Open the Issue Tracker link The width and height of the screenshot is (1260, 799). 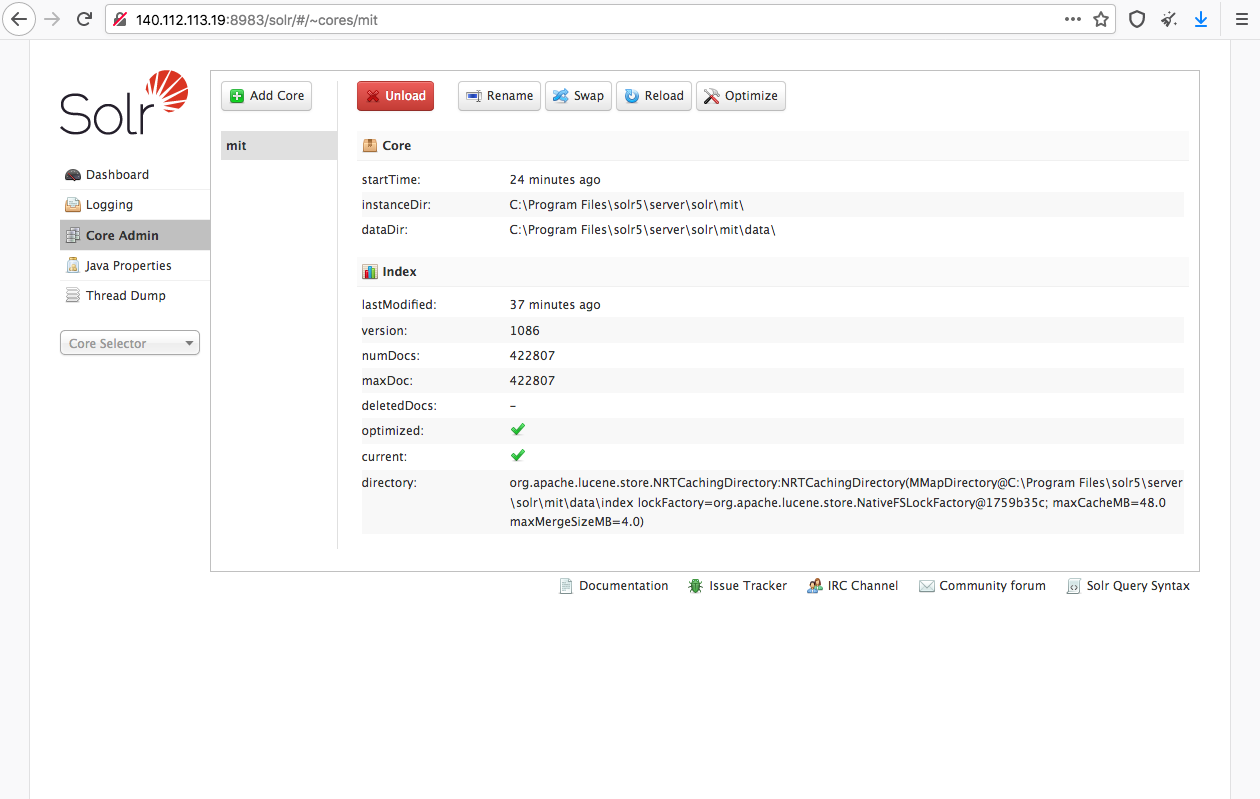coord(738,586)
